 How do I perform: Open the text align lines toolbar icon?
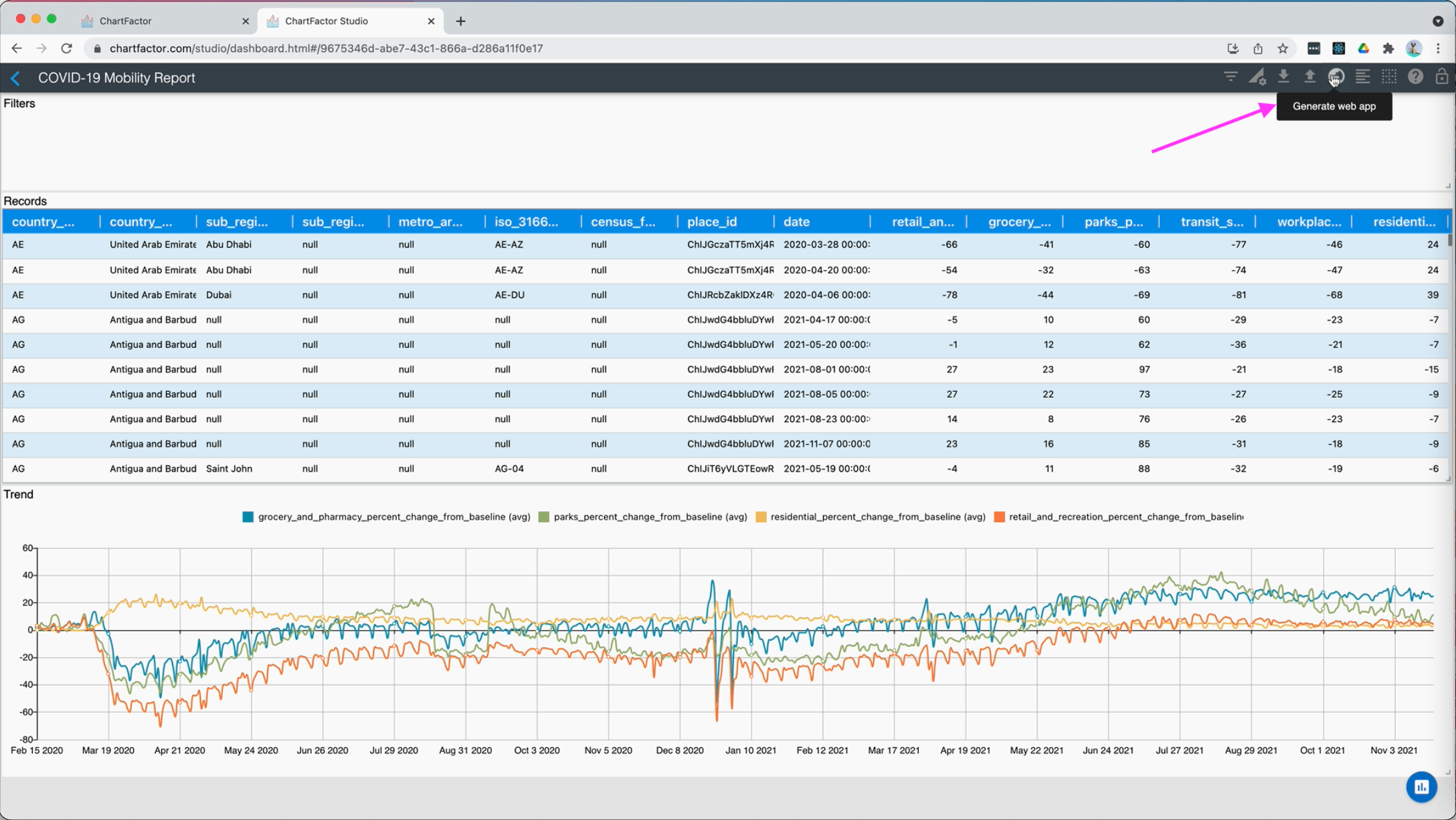coord(1362,77)
